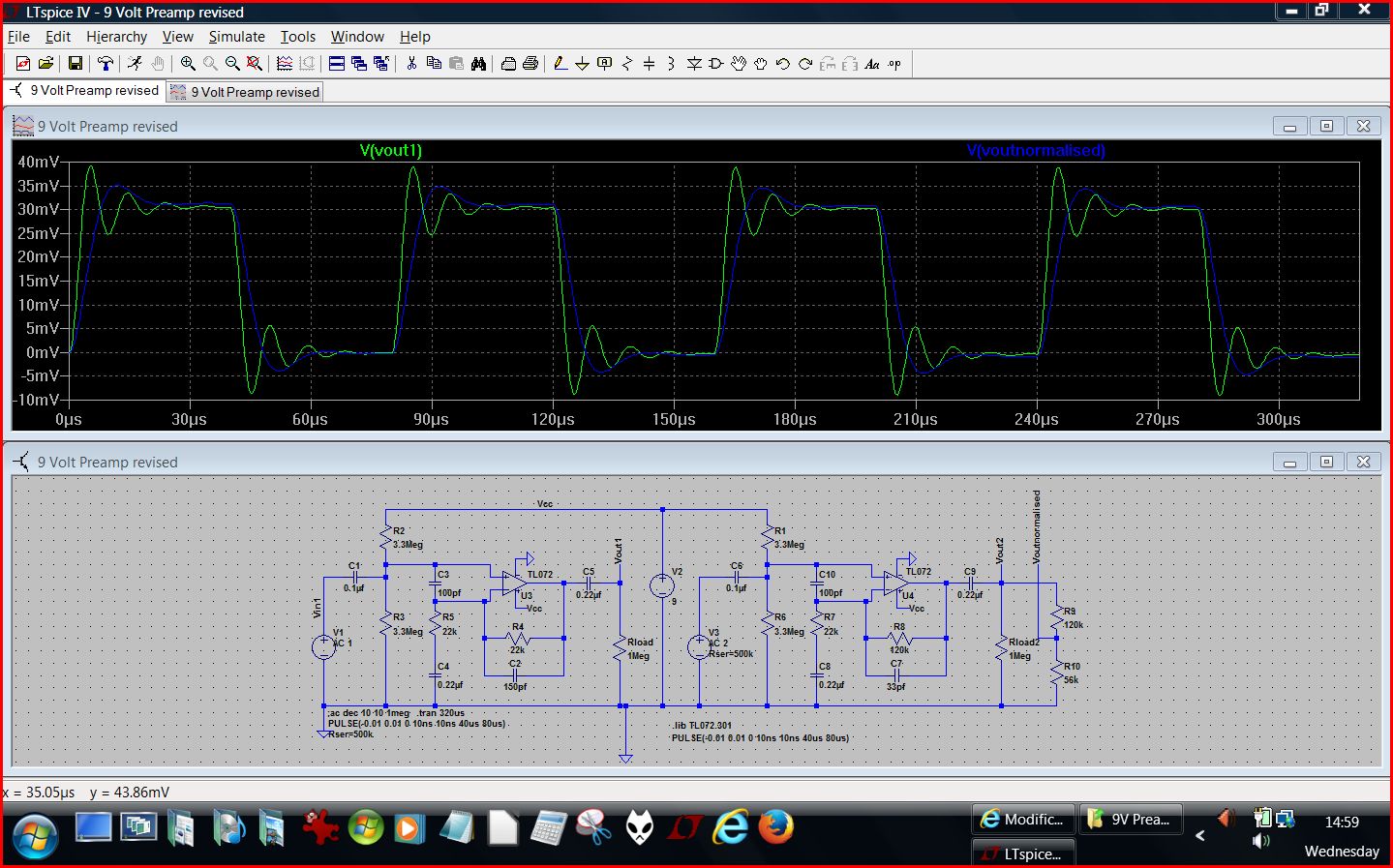The height and width of the screenshot is (868, 1393).
Task: Launch Firefox from the taskbar
Action: (x=776, y=827)
